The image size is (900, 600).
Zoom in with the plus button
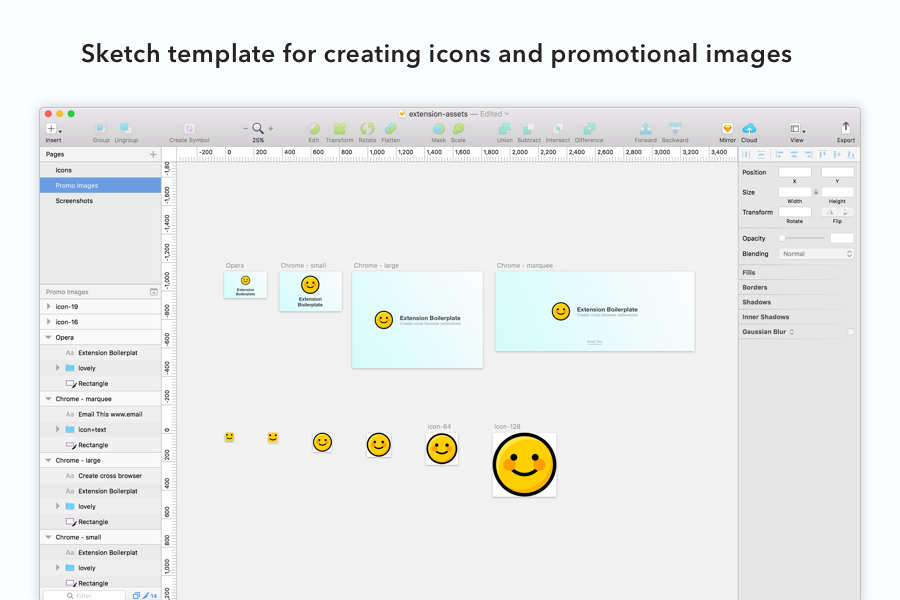click(x=271, y=129)
